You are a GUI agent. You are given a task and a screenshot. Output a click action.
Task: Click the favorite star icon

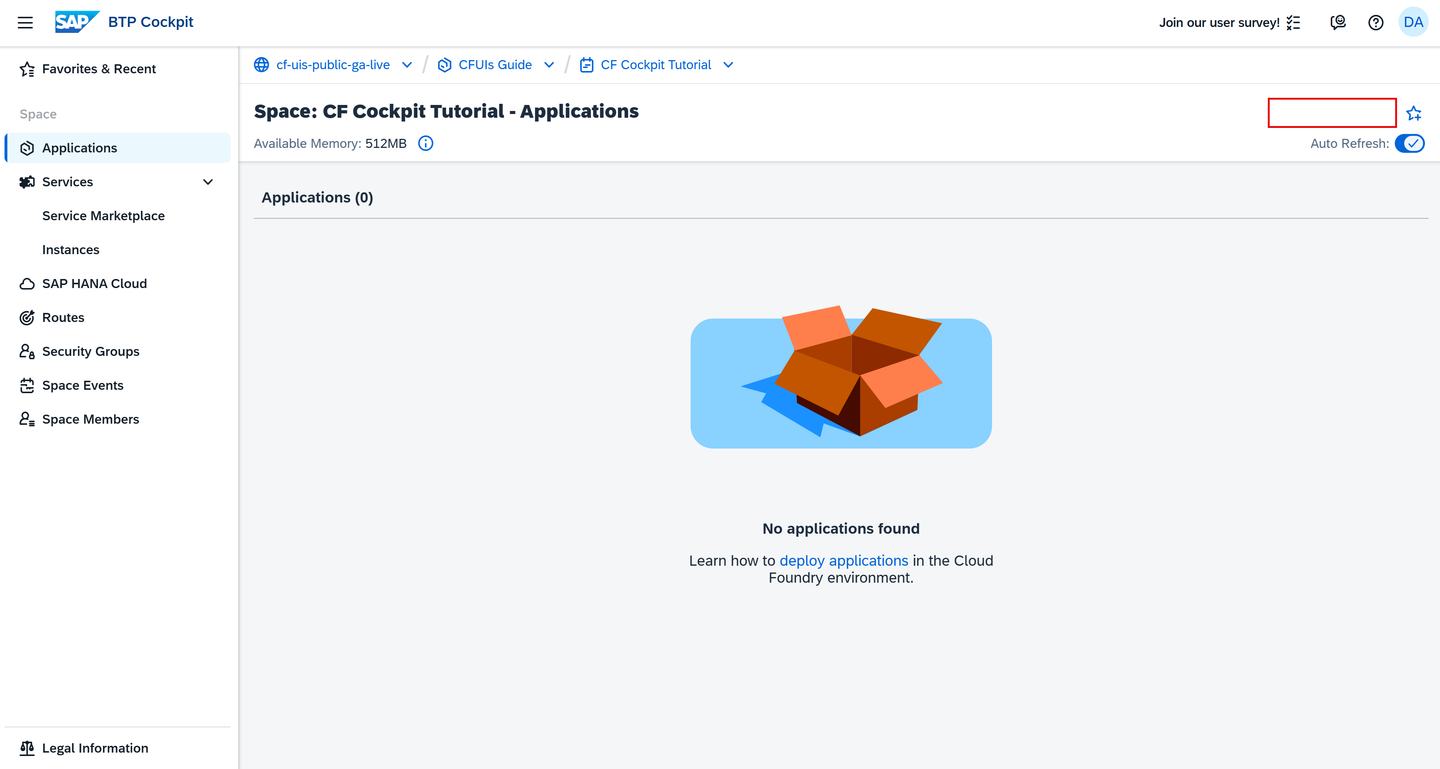point(1414,113)
